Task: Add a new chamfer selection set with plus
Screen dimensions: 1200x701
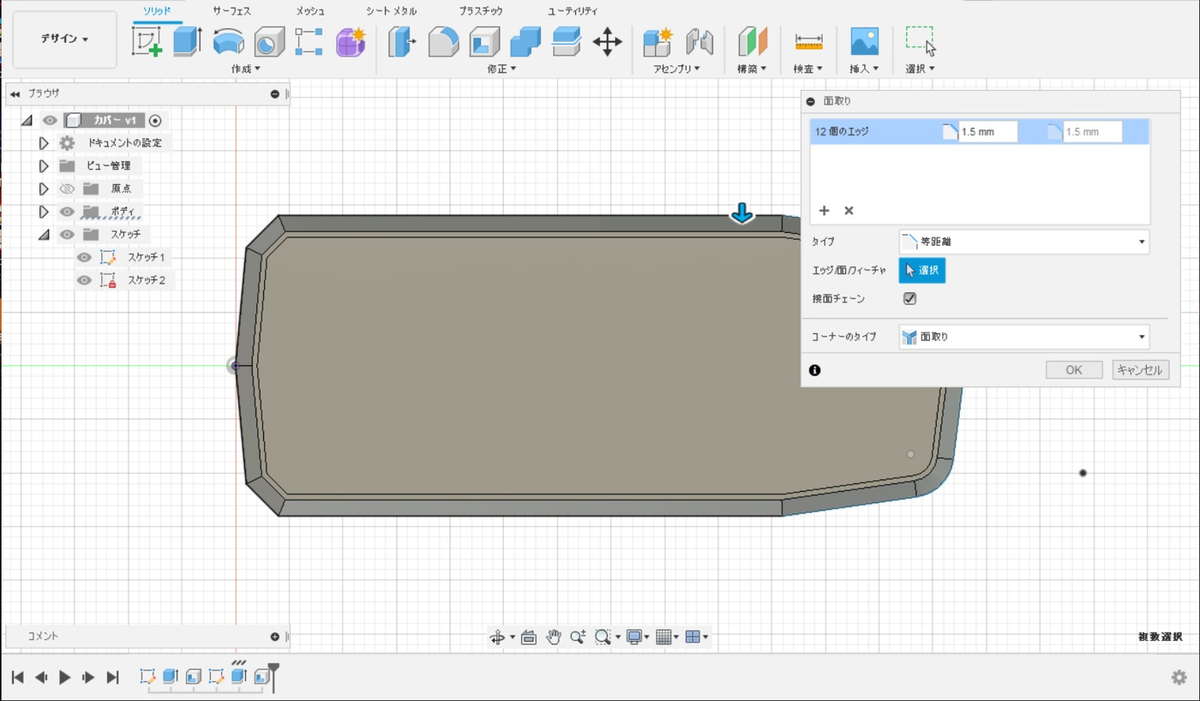Action: click(824, 211)
